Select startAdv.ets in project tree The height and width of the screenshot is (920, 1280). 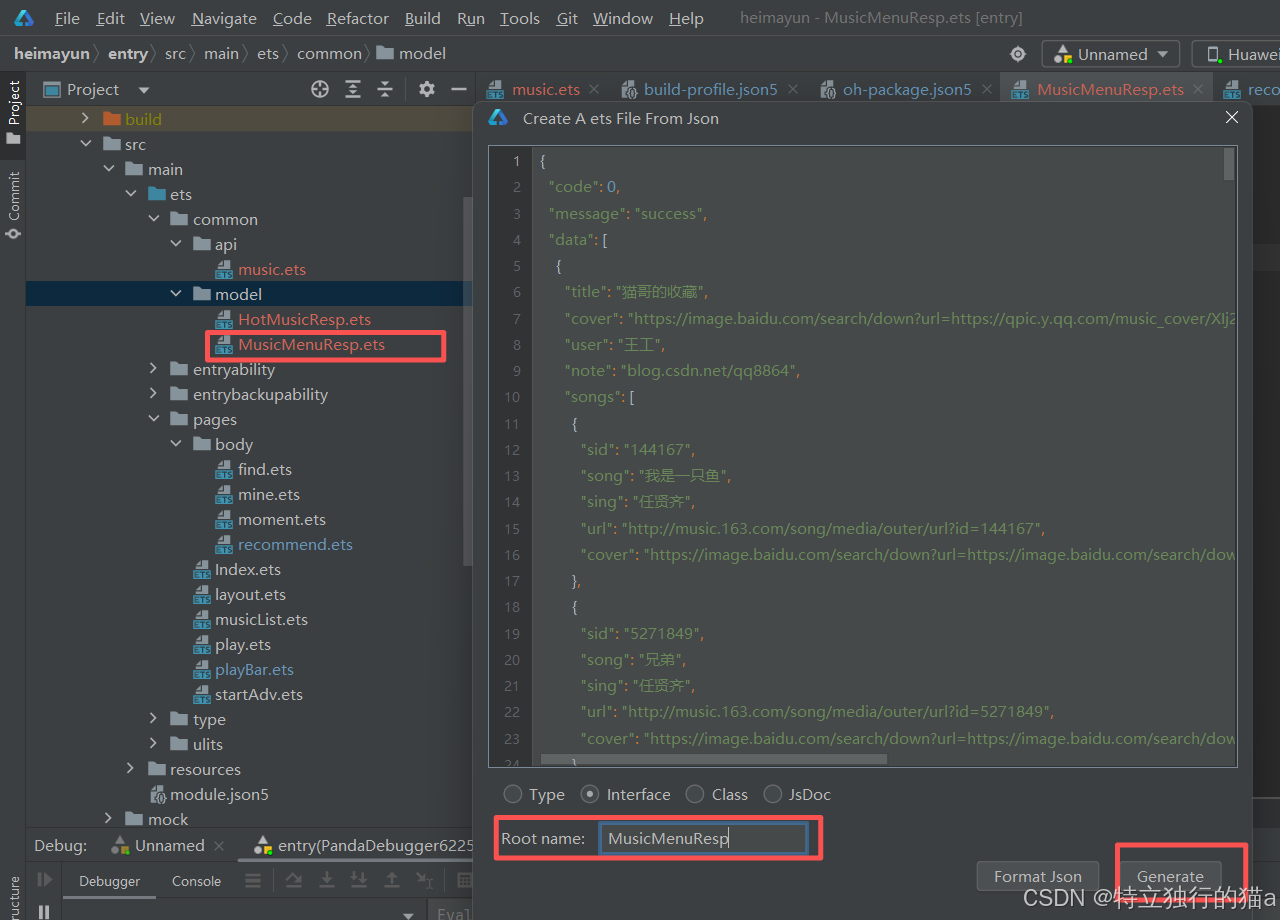[258, 694]
